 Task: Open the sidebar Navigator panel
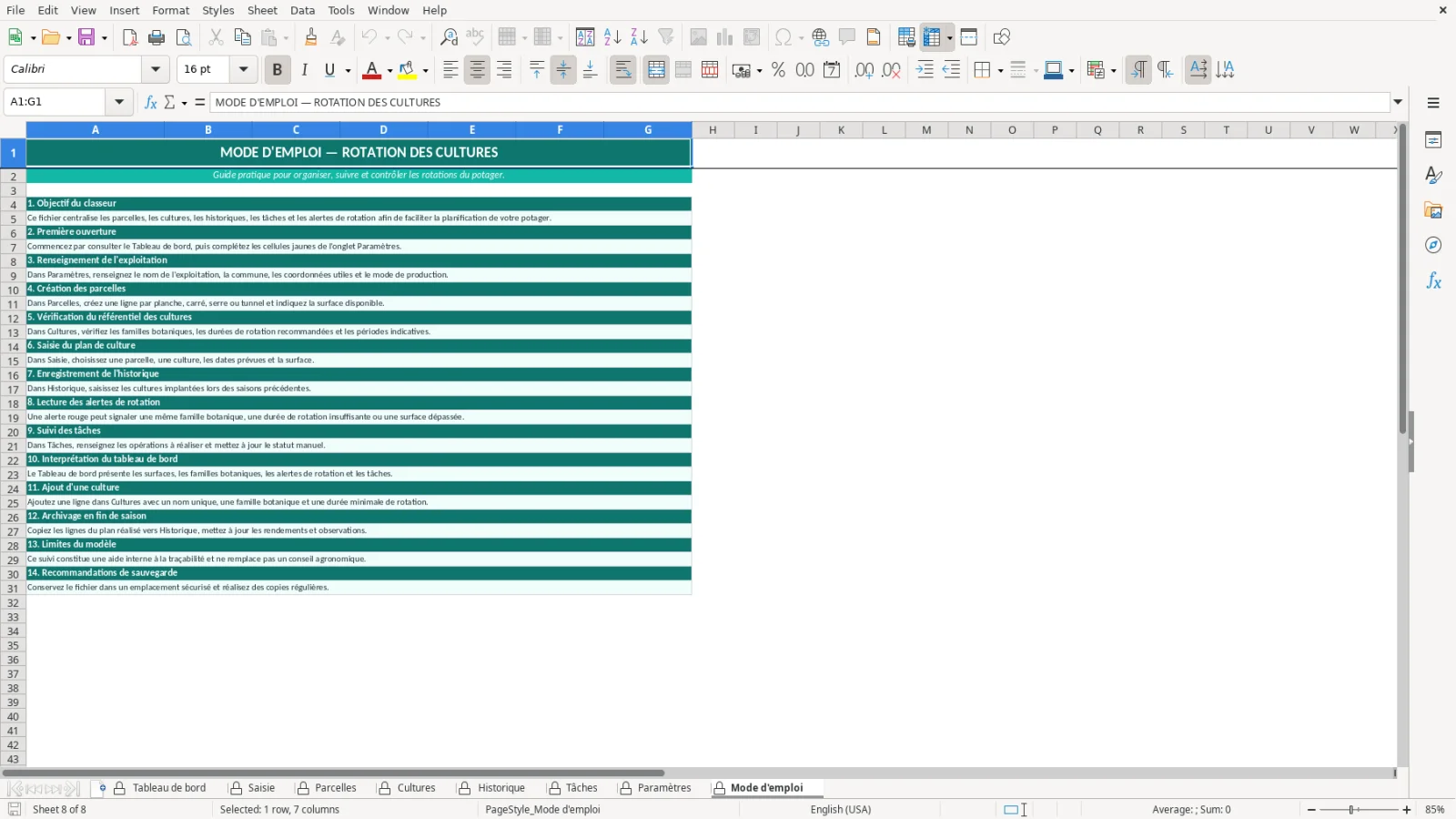tap(1433, 246)
